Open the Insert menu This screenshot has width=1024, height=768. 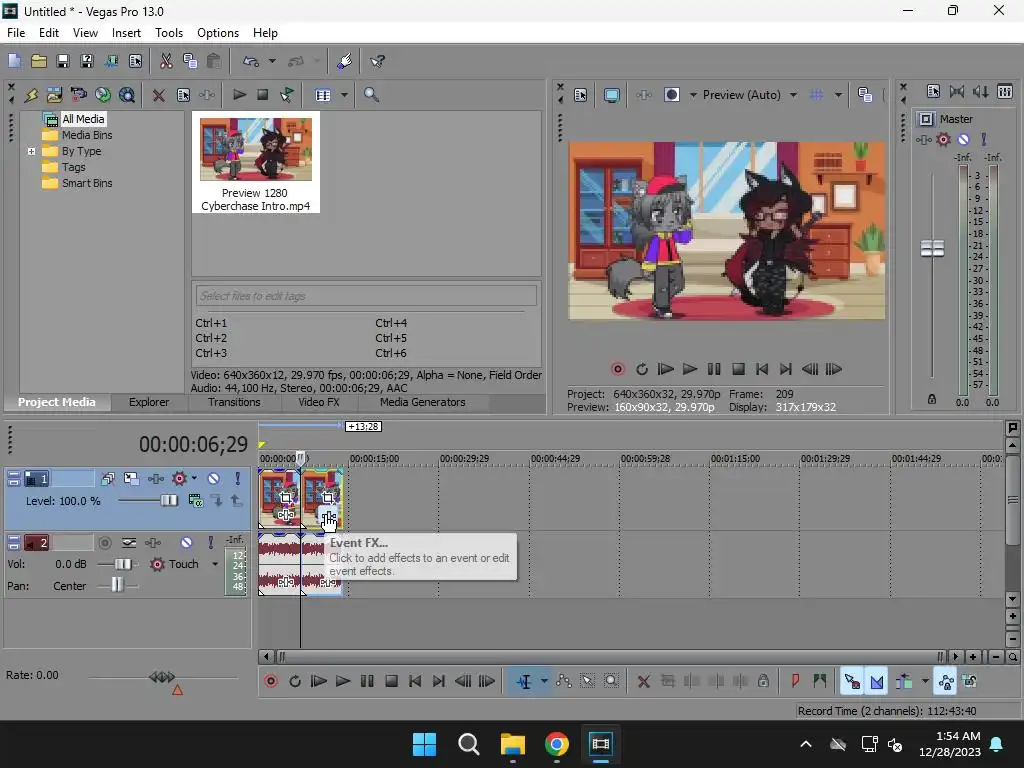click(126, 33)
